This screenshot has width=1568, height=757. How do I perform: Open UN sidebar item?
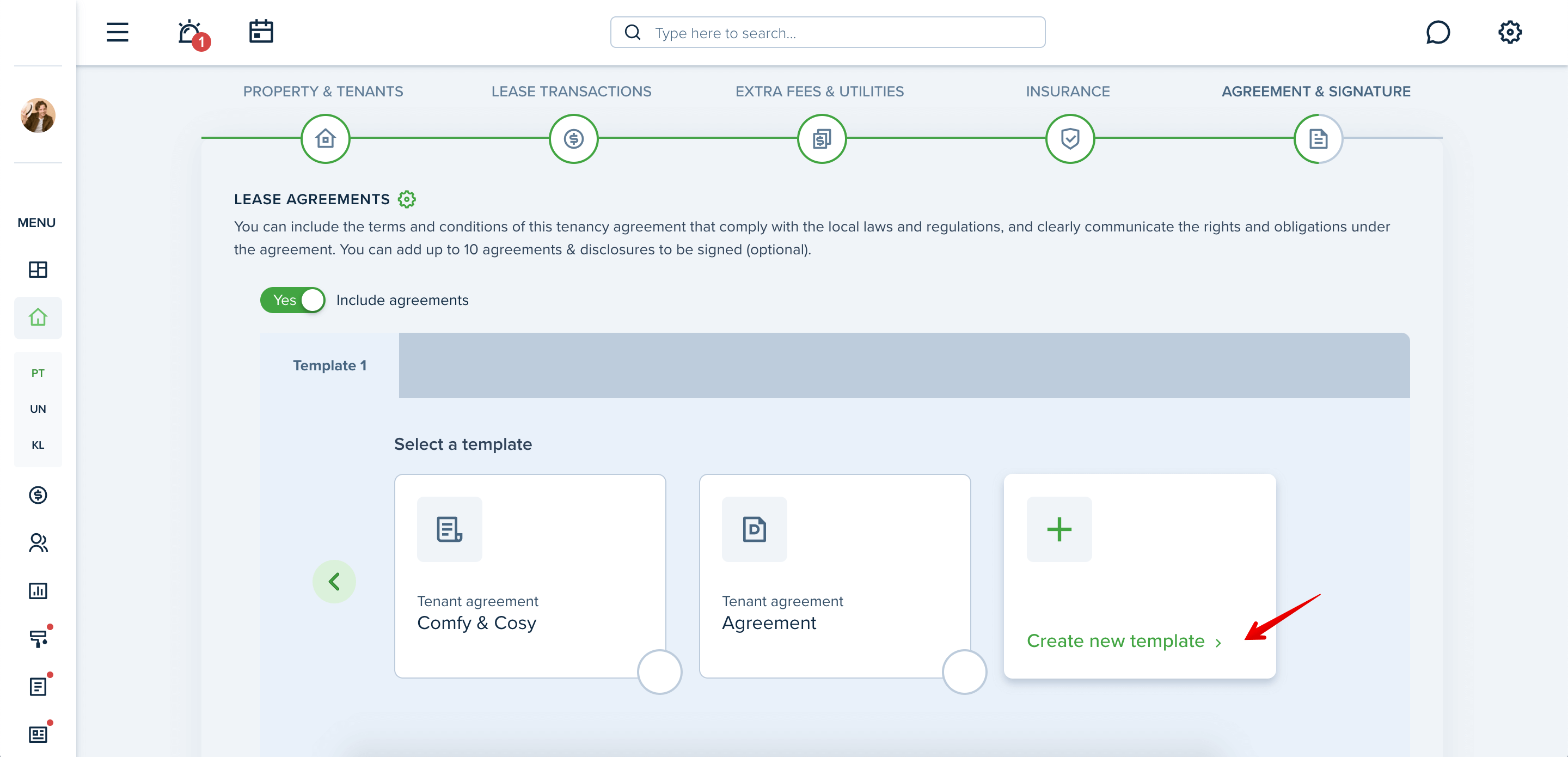coord(38,408)
